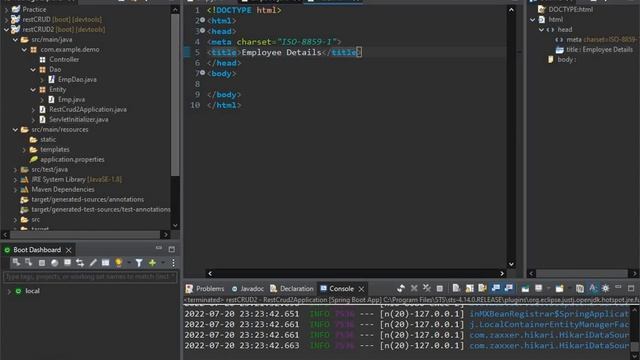Click Console terminate square button
The height and width of the screenshot is (360, 640).
tap(440, 289)
